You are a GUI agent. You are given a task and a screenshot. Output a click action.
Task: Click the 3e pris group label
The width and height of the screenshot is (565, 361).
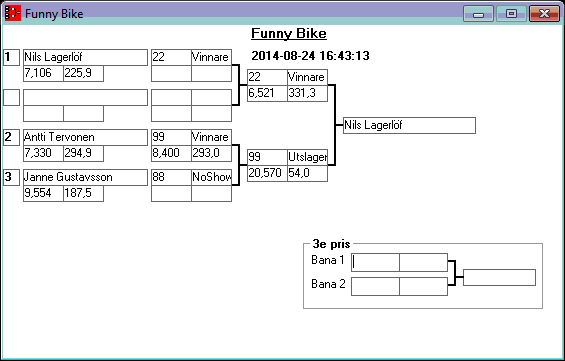pyautogui.click(x=331, y=244)
